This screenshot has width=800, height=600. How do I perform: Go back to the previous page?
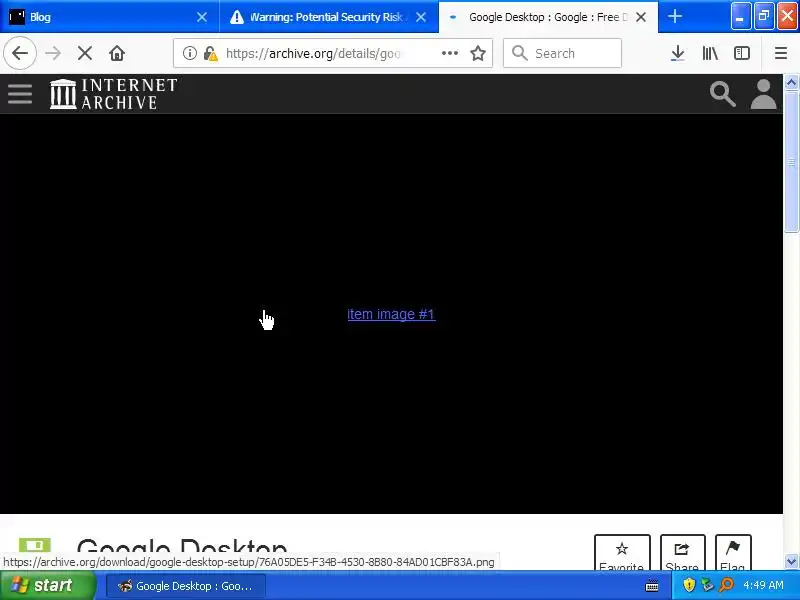(20, 53)
